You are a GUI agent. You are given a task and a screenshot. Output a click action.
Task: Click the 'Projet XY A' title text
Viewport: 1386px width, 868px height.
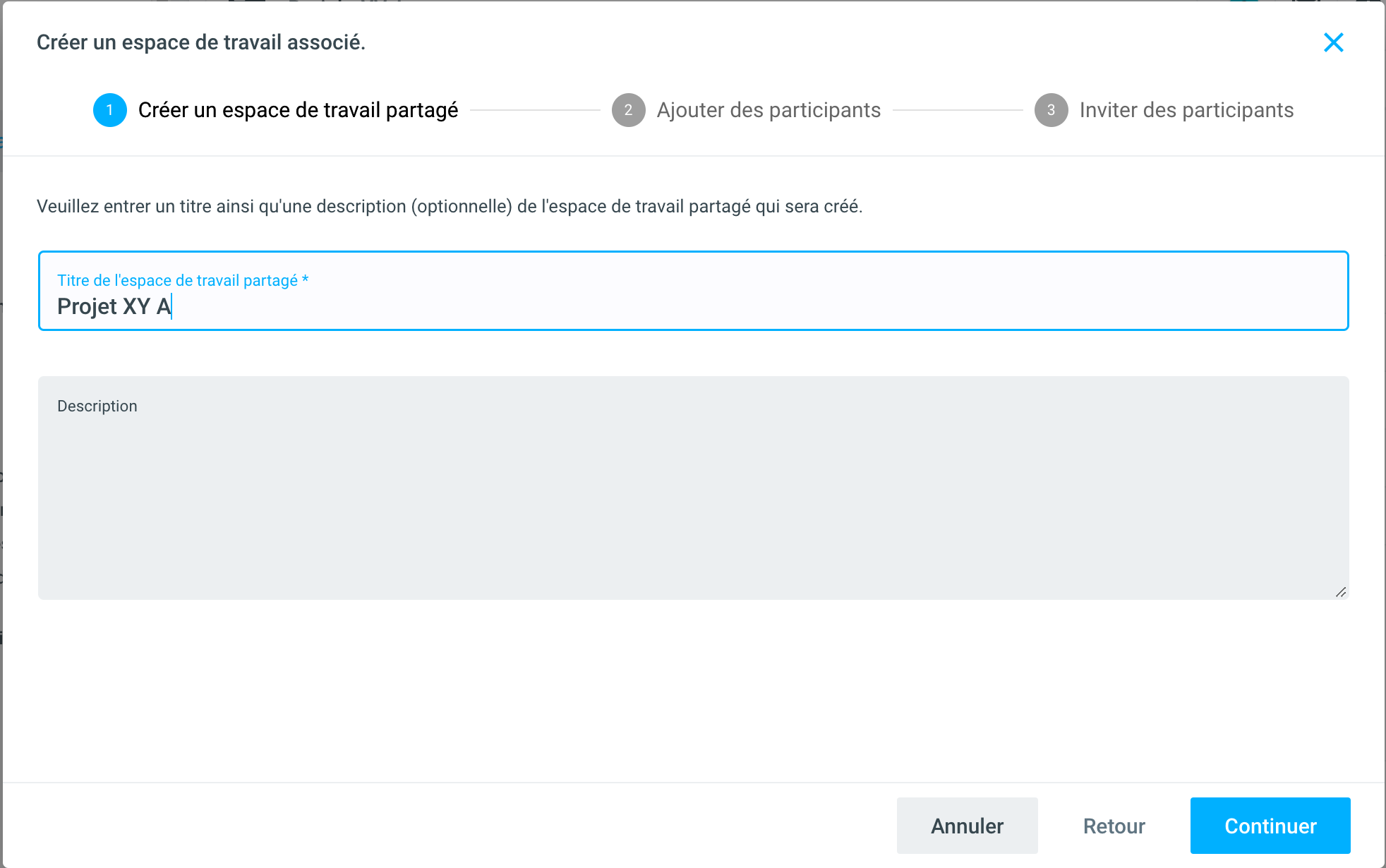click(114, 306)
